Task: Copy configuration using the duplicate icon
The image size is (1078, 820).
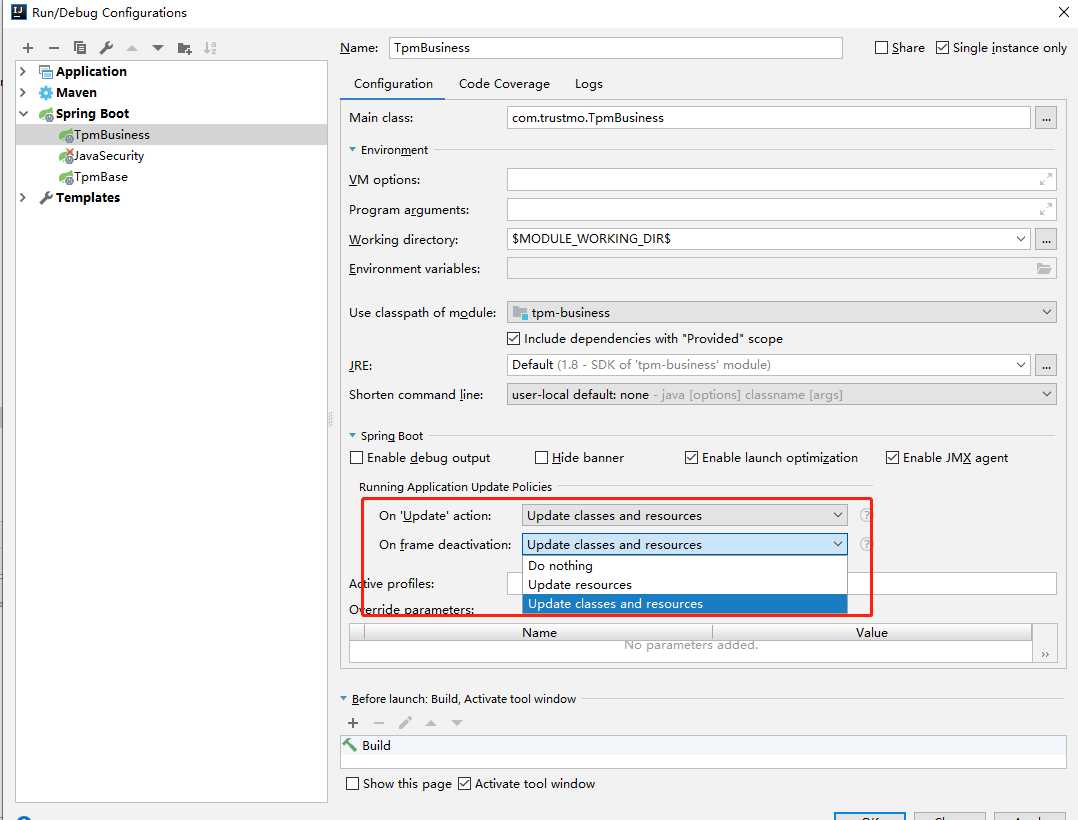Action: (80, 48)
